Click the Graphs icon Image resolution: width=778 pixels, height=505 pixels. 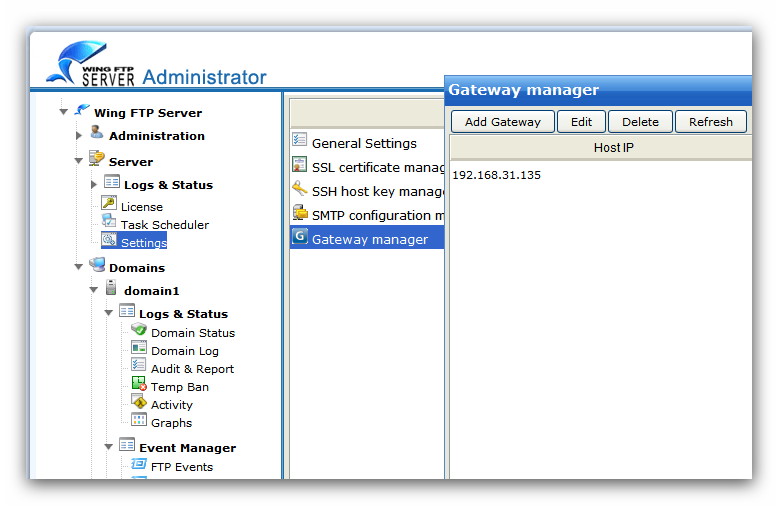[139, 420]
